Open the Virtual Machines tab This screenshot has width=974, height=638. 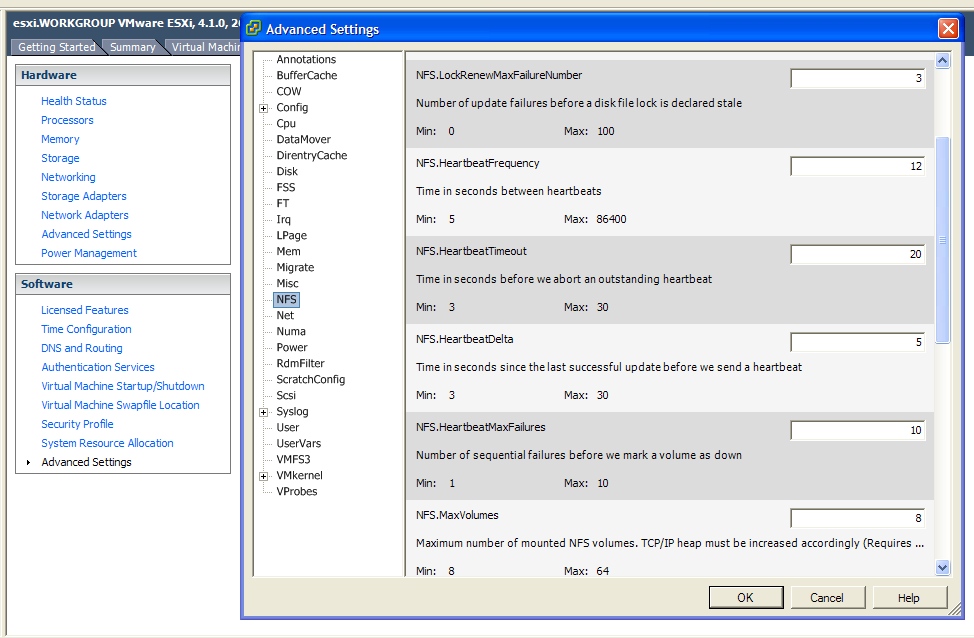pyautogui.click(x=204, y=47)
